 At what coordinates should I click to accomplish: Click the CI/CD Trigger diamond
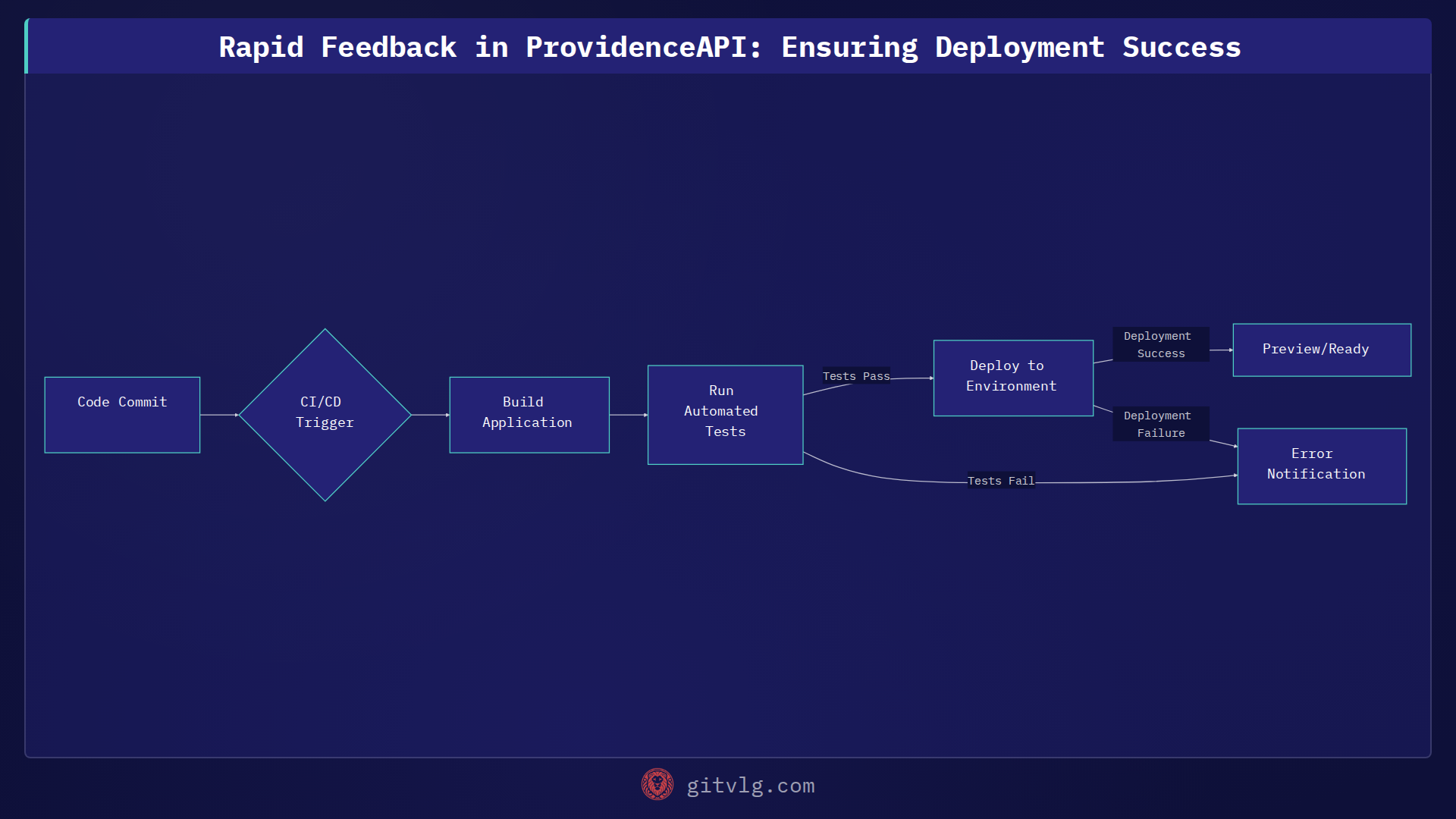325,415
